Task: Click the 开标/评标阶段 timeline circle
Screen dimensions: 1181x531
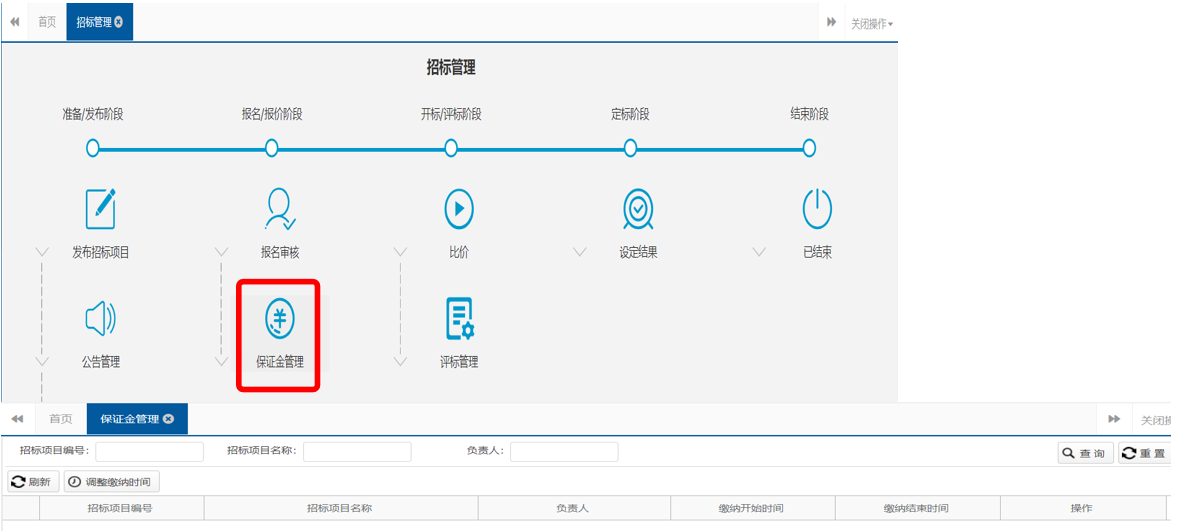Action: click(x=451, y=148)
